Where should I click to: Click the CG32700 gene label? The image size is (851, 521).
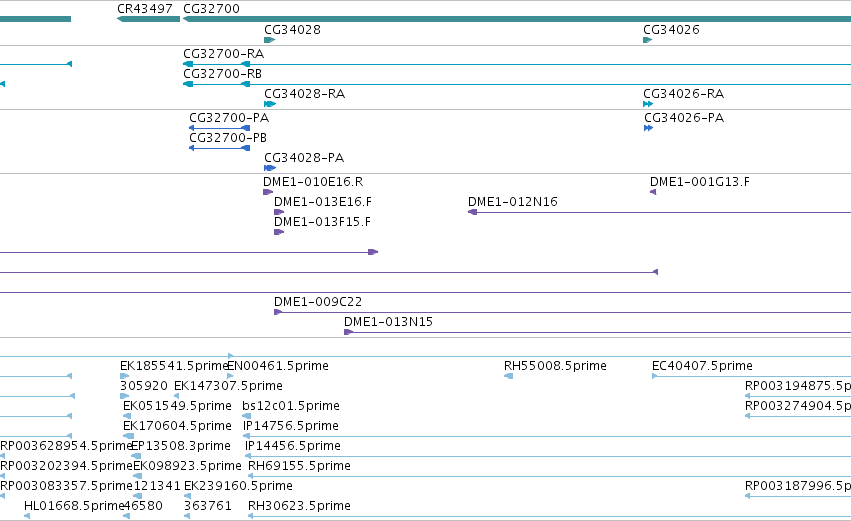click(211, 9)
